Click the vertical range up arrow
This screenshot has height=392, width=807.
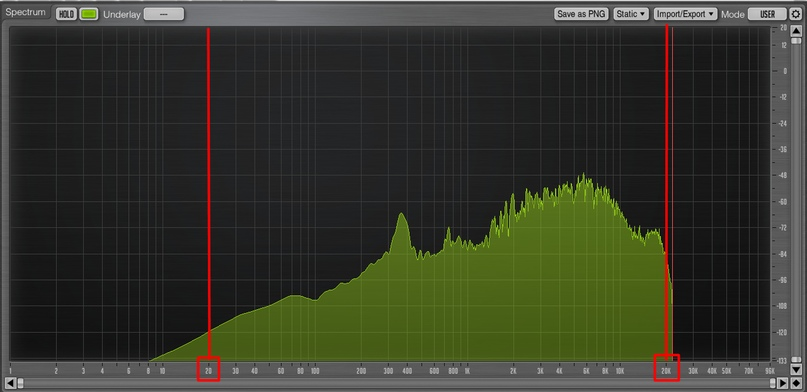pos(796,31)
